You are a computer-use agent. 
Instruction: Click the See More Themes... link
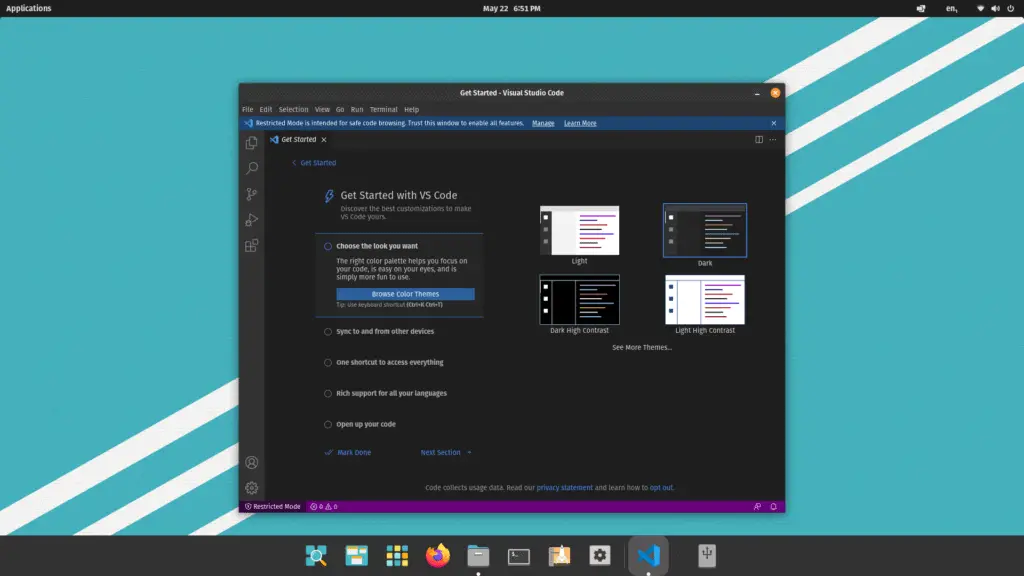click(x=642, y=347)
